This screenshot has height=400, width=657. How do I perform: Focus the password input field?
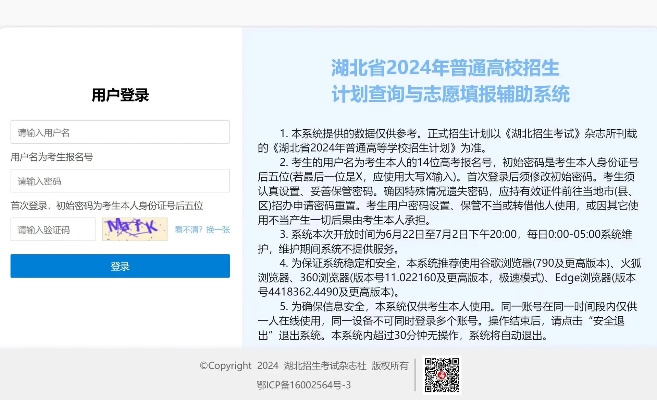(x=120, y=181)
